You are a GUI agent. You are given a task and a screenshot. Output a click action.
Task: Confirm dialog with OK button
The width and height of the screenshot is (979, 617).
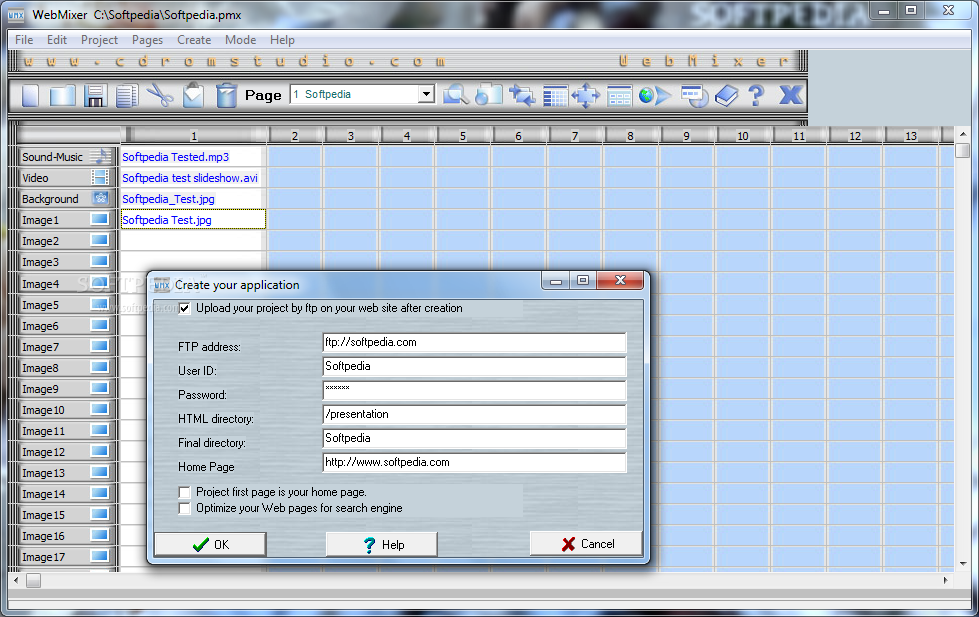tap(210, 544)
